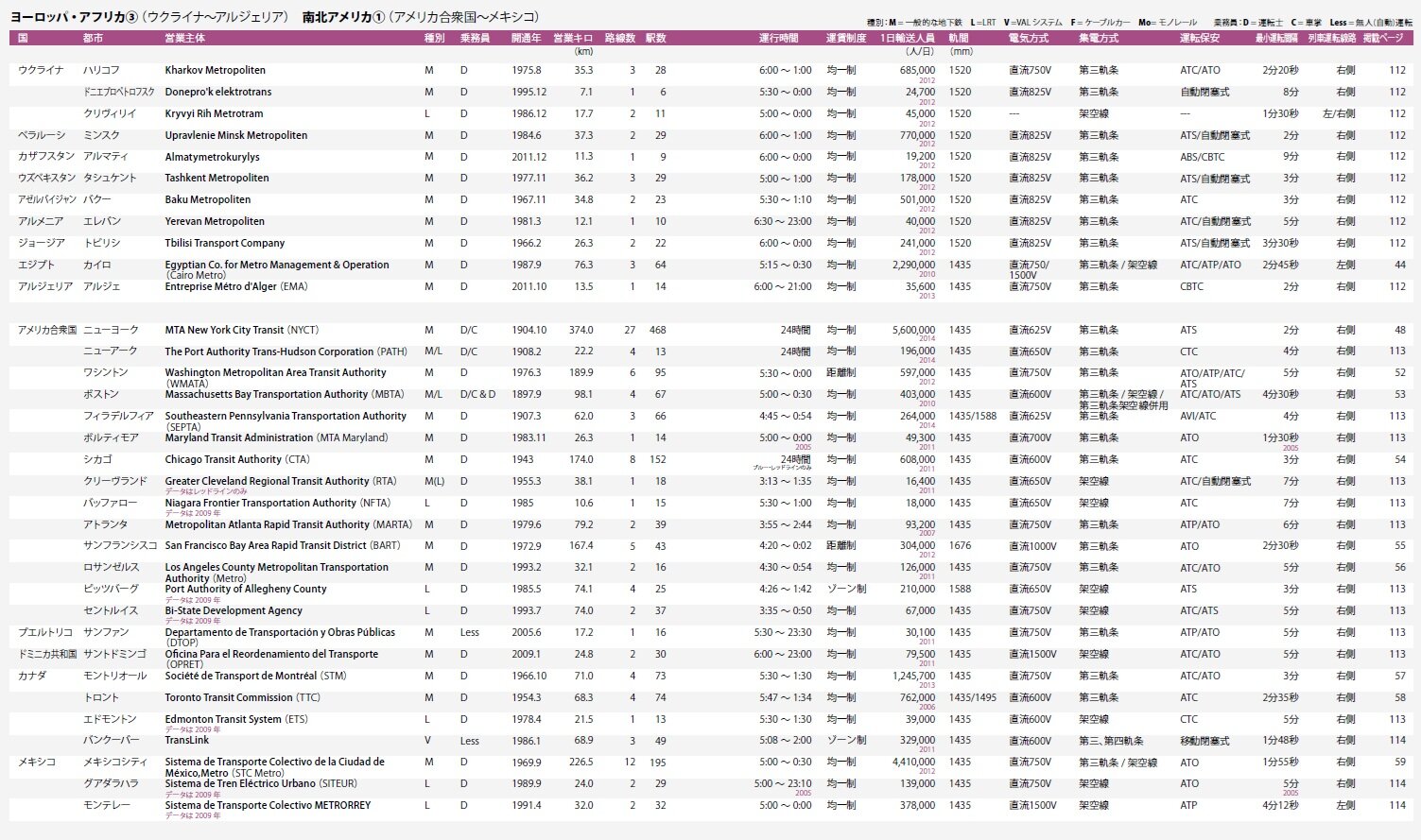Click the プエルトリコ country cell
The height and width of the screenshot is (840, 1421).
pyautogui.click(x=44, y=632)
